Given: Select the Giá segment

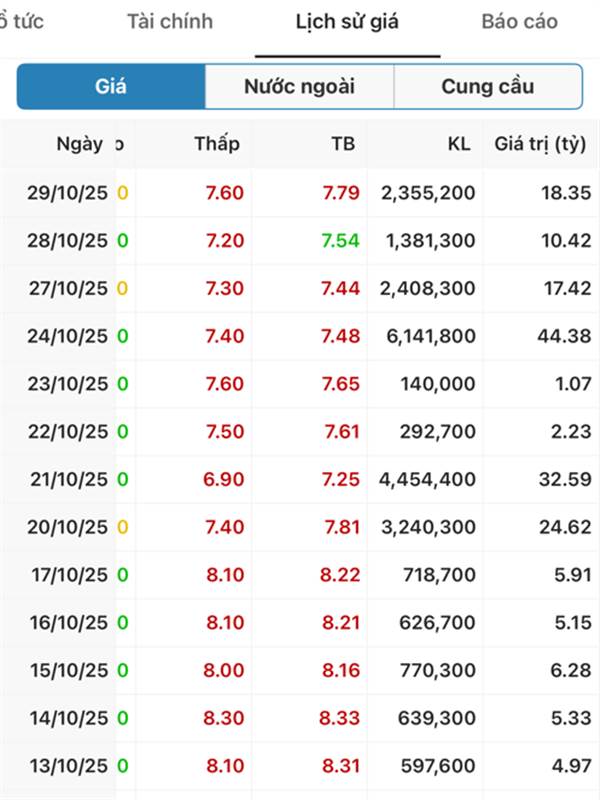Looking at the screenshot, I should [111, 87].
